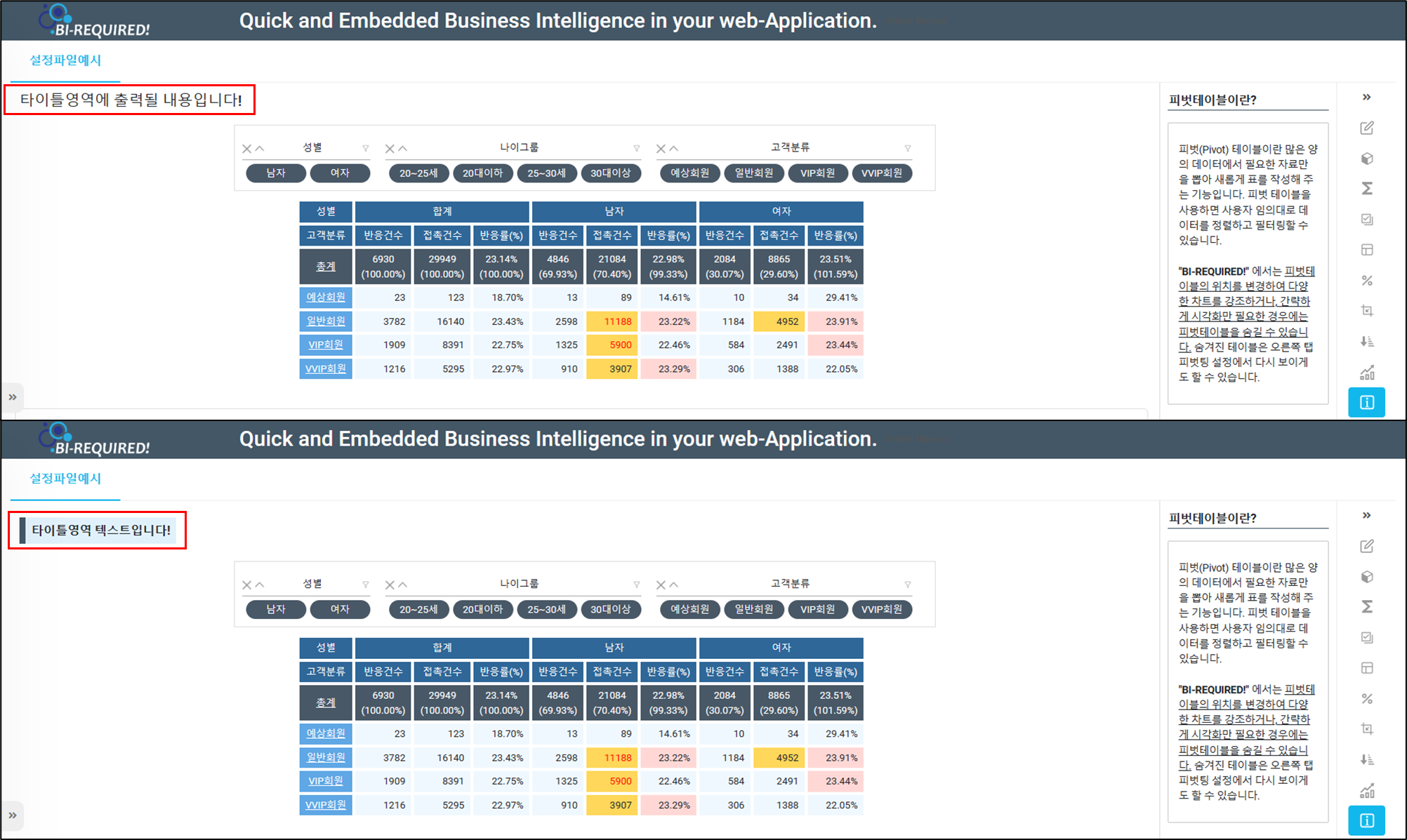Image resolution: width=1407 pixels, height=840 pixels.
Task: Click the up-chevron beside 나이그룹 in bottom screenshot
Action: pos(402,585)
